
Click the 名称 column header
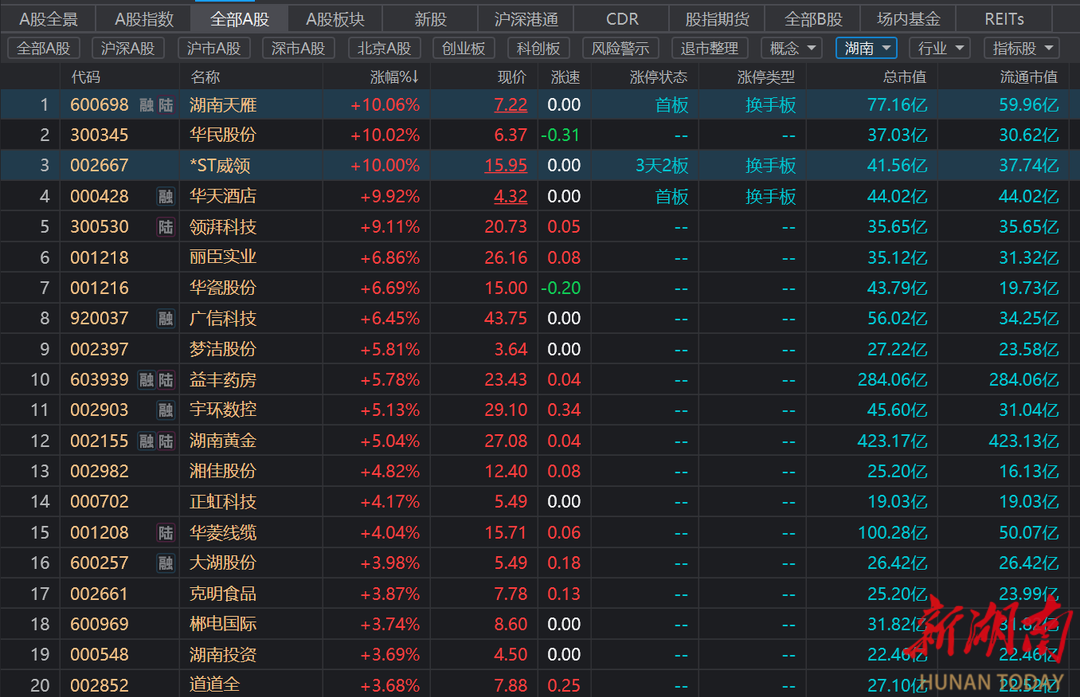pos(205,77)
